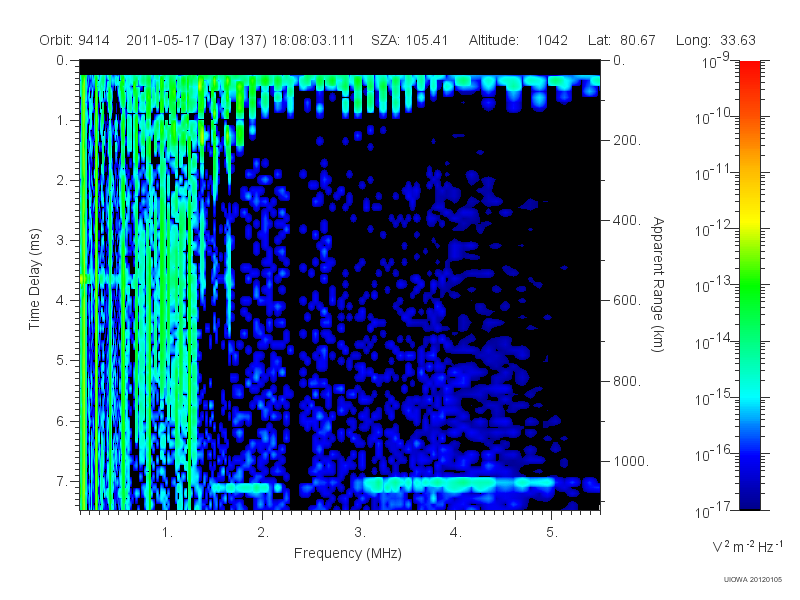Viewport: 800px width, 600px height.
Task: Click the 10^-15 colorbar tick label
Action: (715, 397)
